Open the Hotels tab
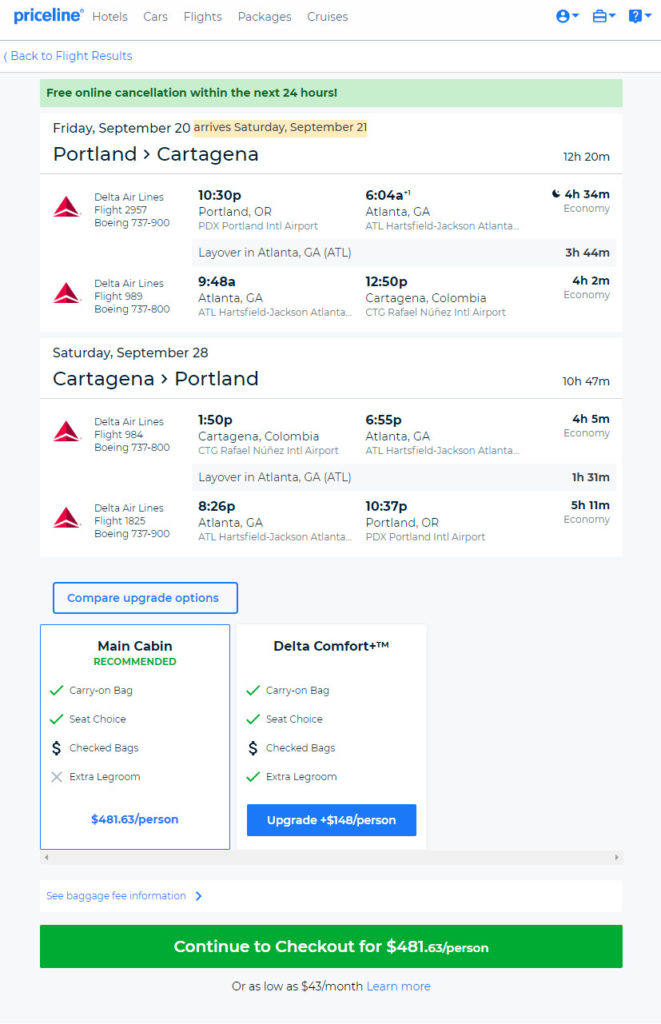Screen dimensions: 661x1024 point(110,16)
